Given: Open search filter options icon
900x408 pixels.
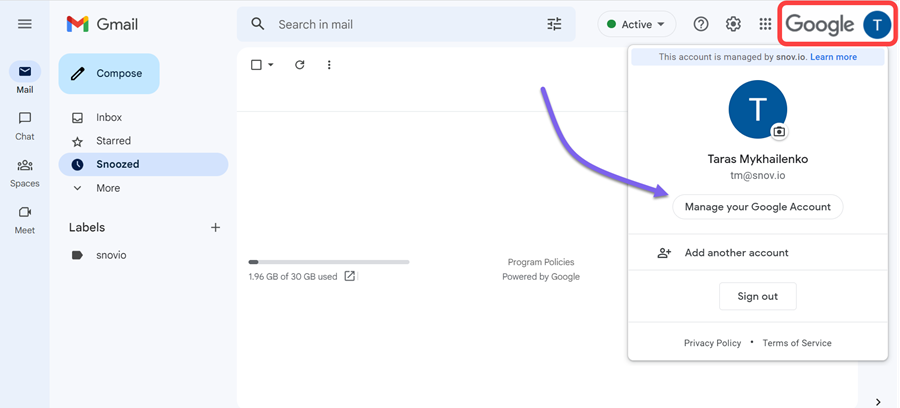Looking at the screenshot, I should [554, 24].
